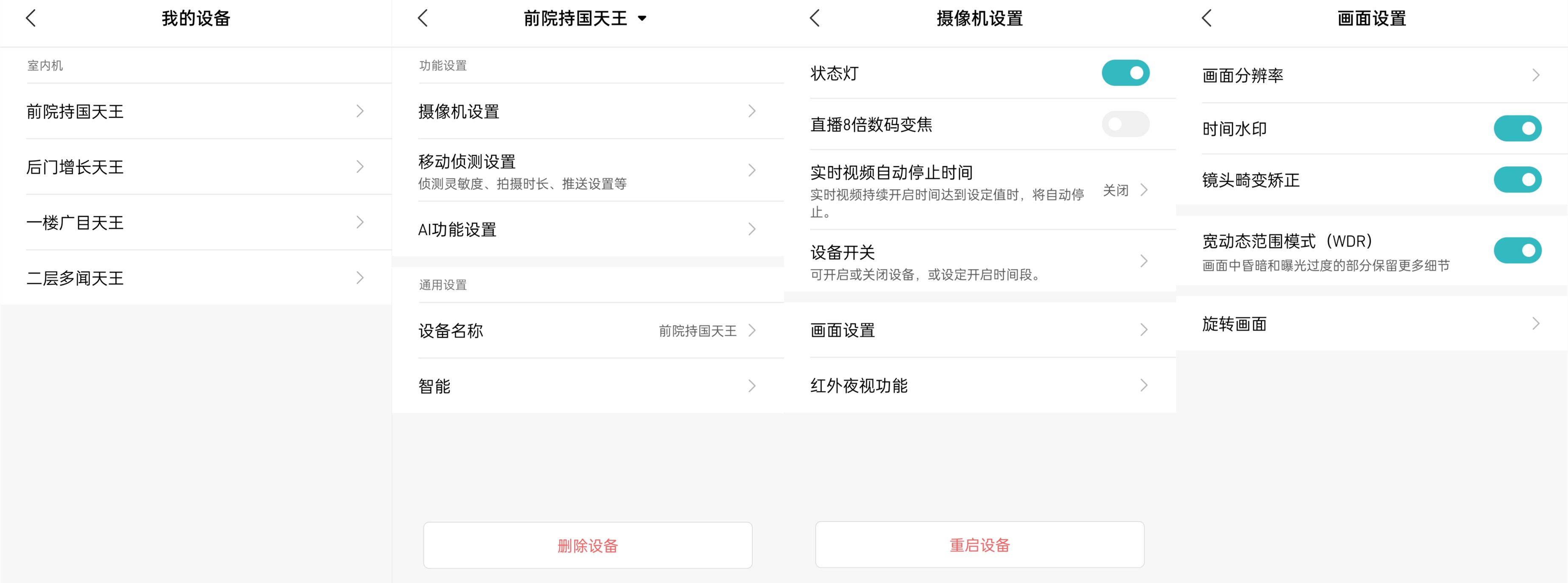
Task: Go back from 我的设备 screen
Action: coord(31,18)
